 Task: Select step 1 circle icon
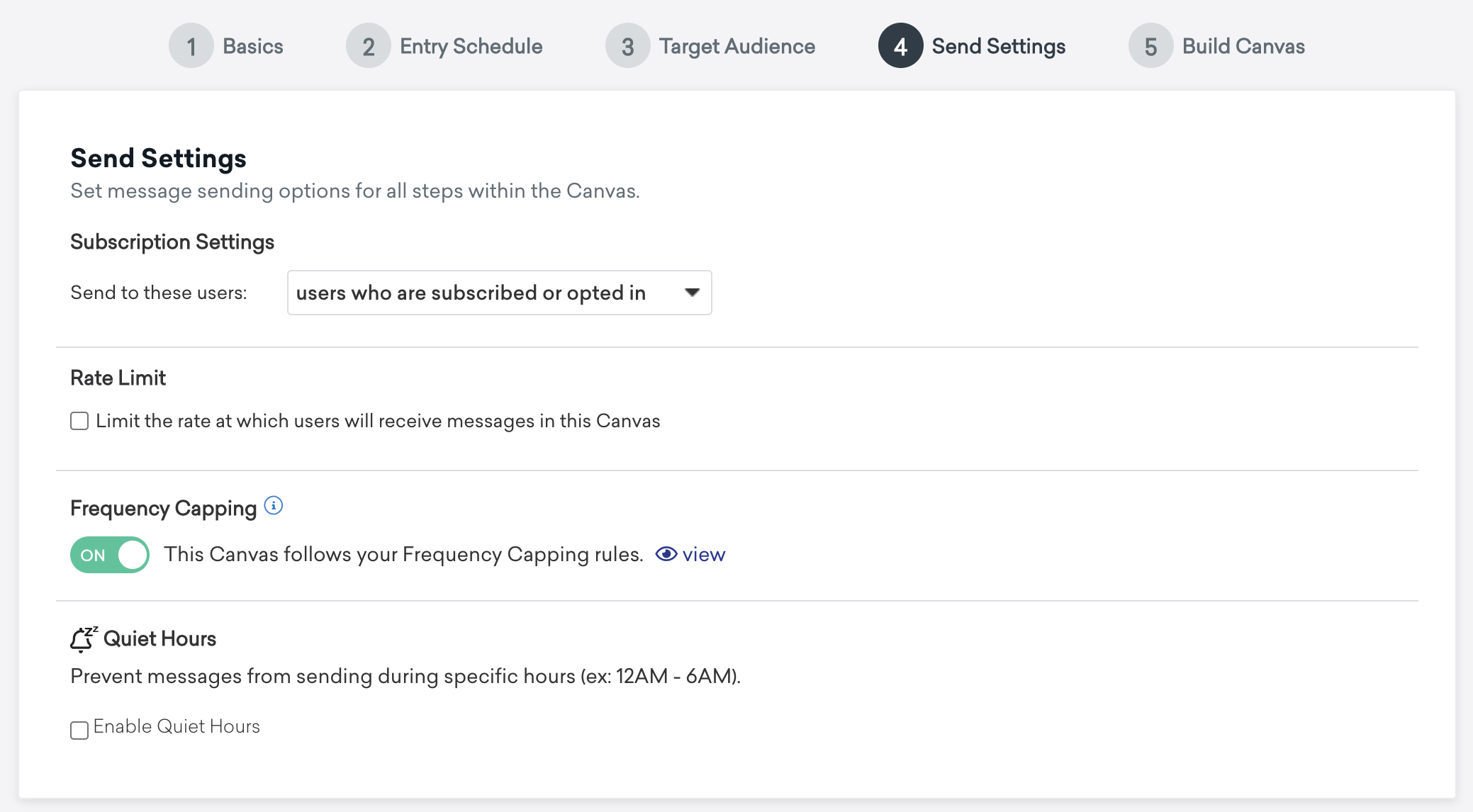point(191,46)
